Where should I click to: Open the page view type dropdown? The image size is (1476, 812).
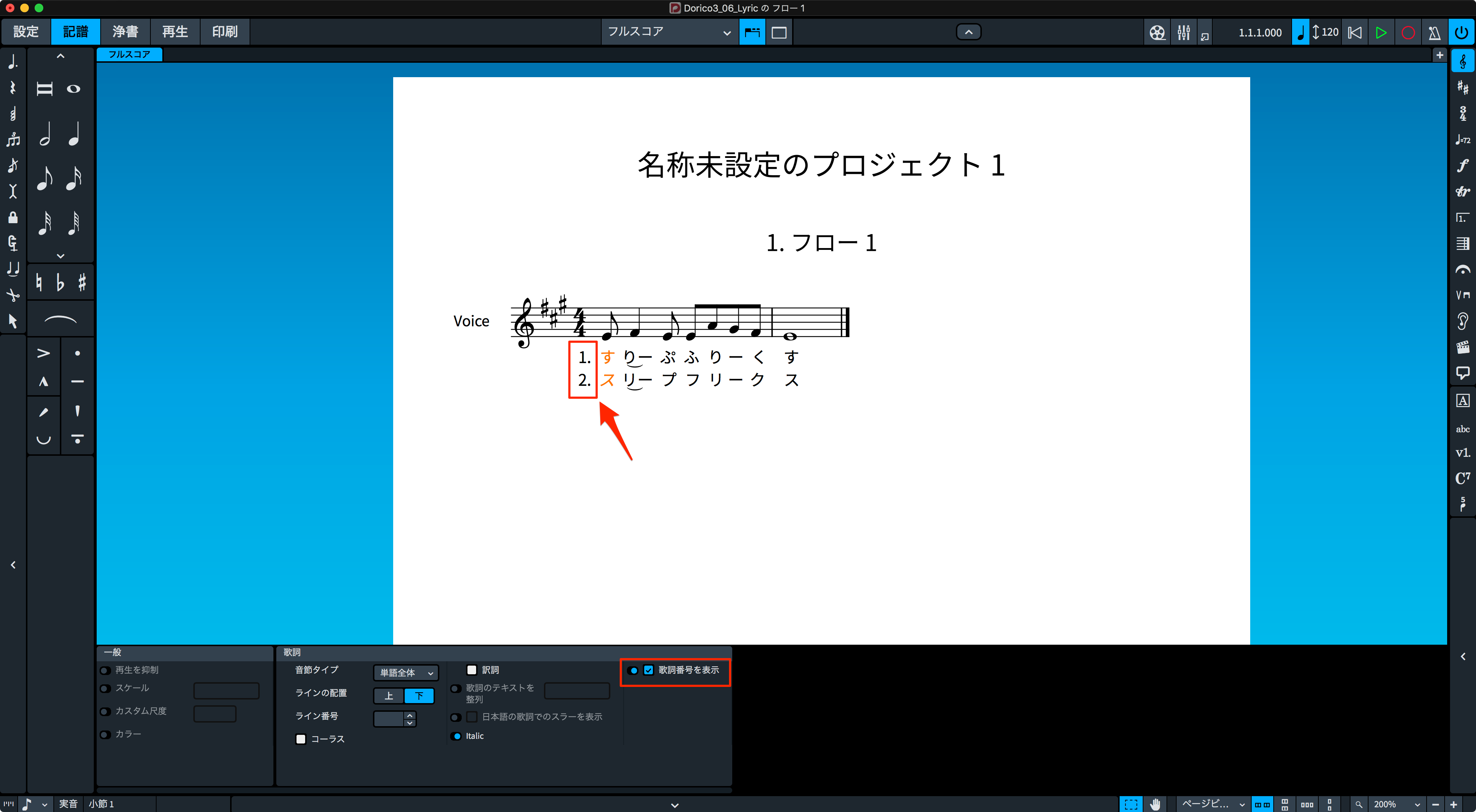(x=1213, y=804)
